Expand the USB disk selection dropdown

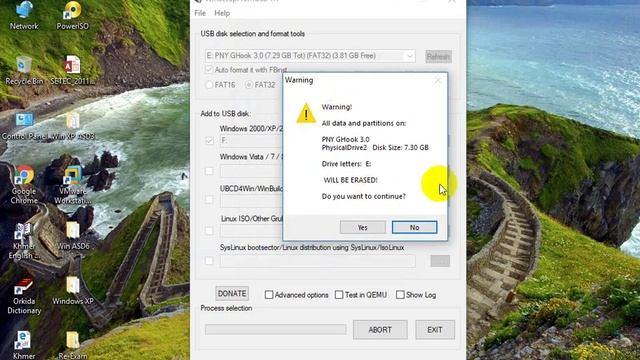click(x=409, y=56)
